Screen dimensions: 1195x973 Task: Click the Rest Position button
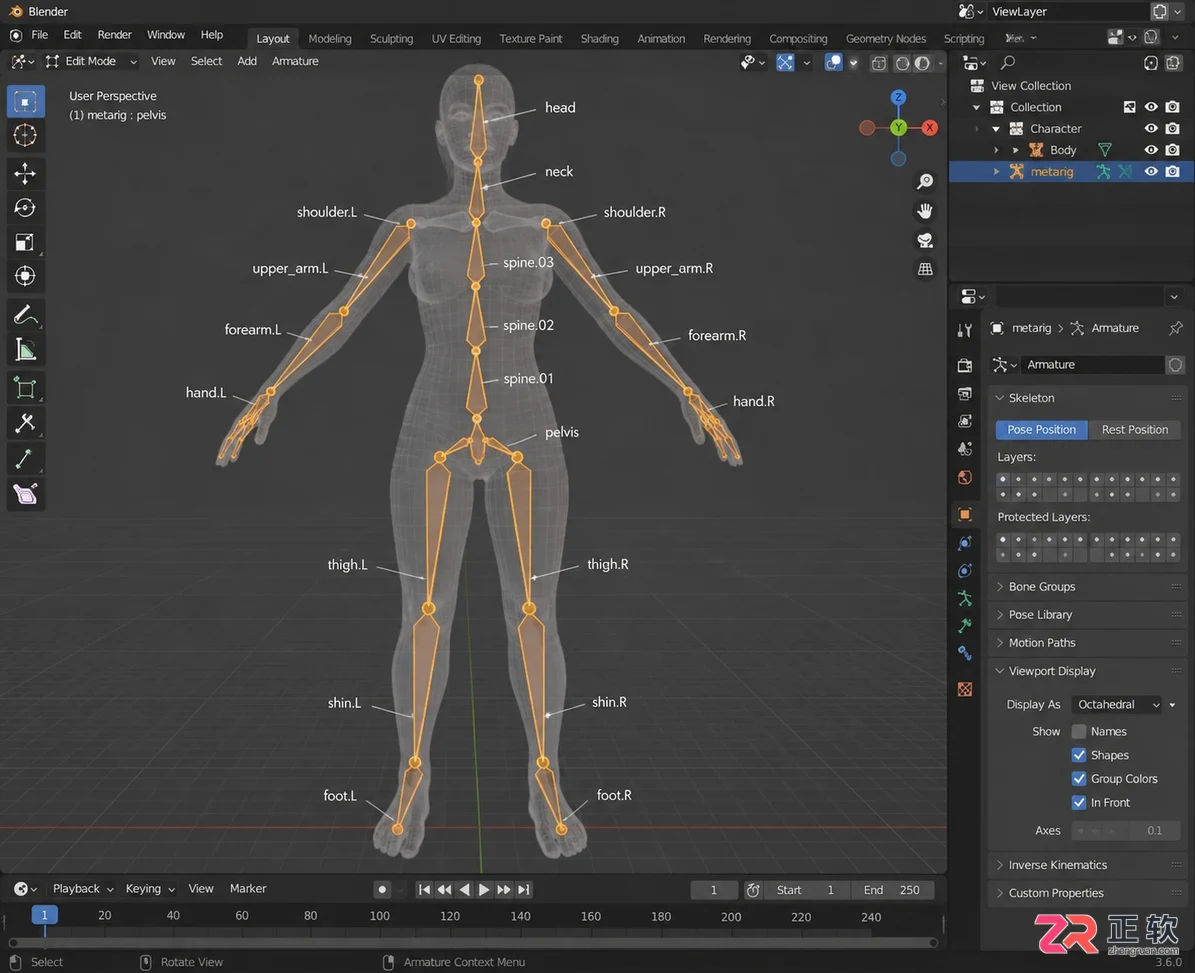point(1134,430)
